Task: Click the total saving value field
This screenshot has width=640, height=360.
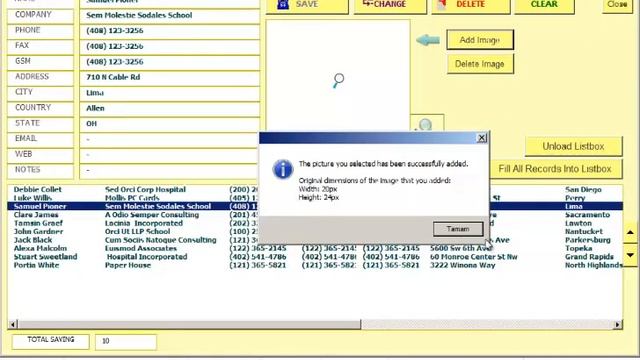Action: [126, 342]
